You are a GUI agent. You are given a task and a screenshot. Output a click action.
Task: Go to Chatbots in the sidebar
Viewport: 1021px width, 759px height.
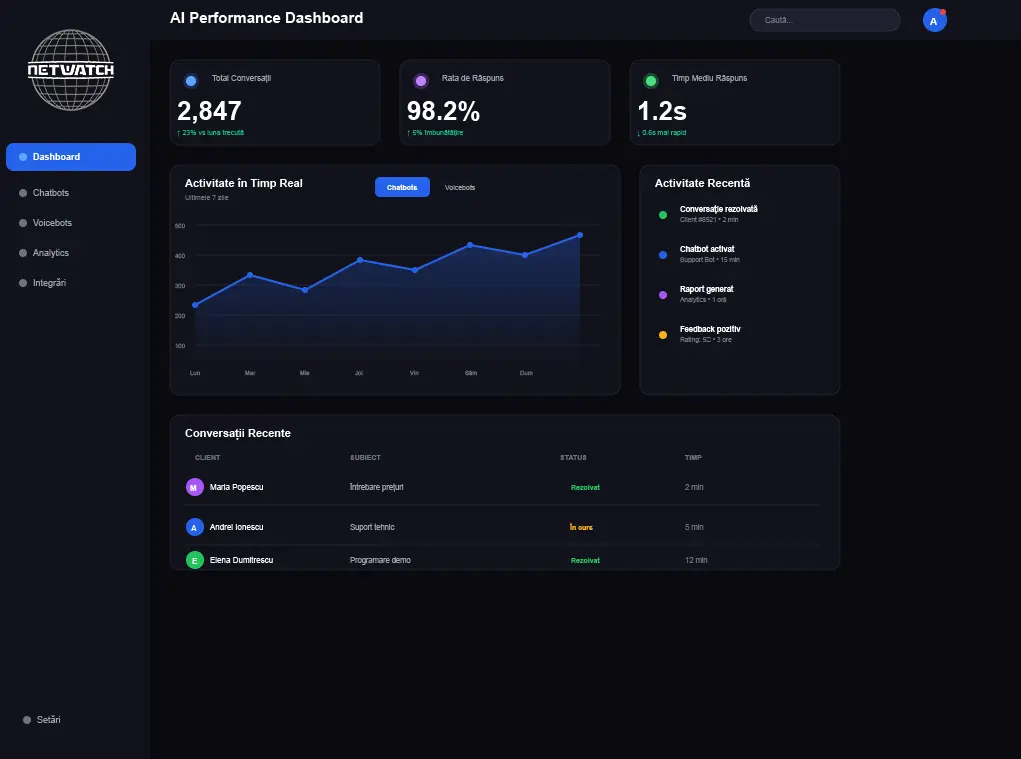pyautogui.click(x=51, y=193)
